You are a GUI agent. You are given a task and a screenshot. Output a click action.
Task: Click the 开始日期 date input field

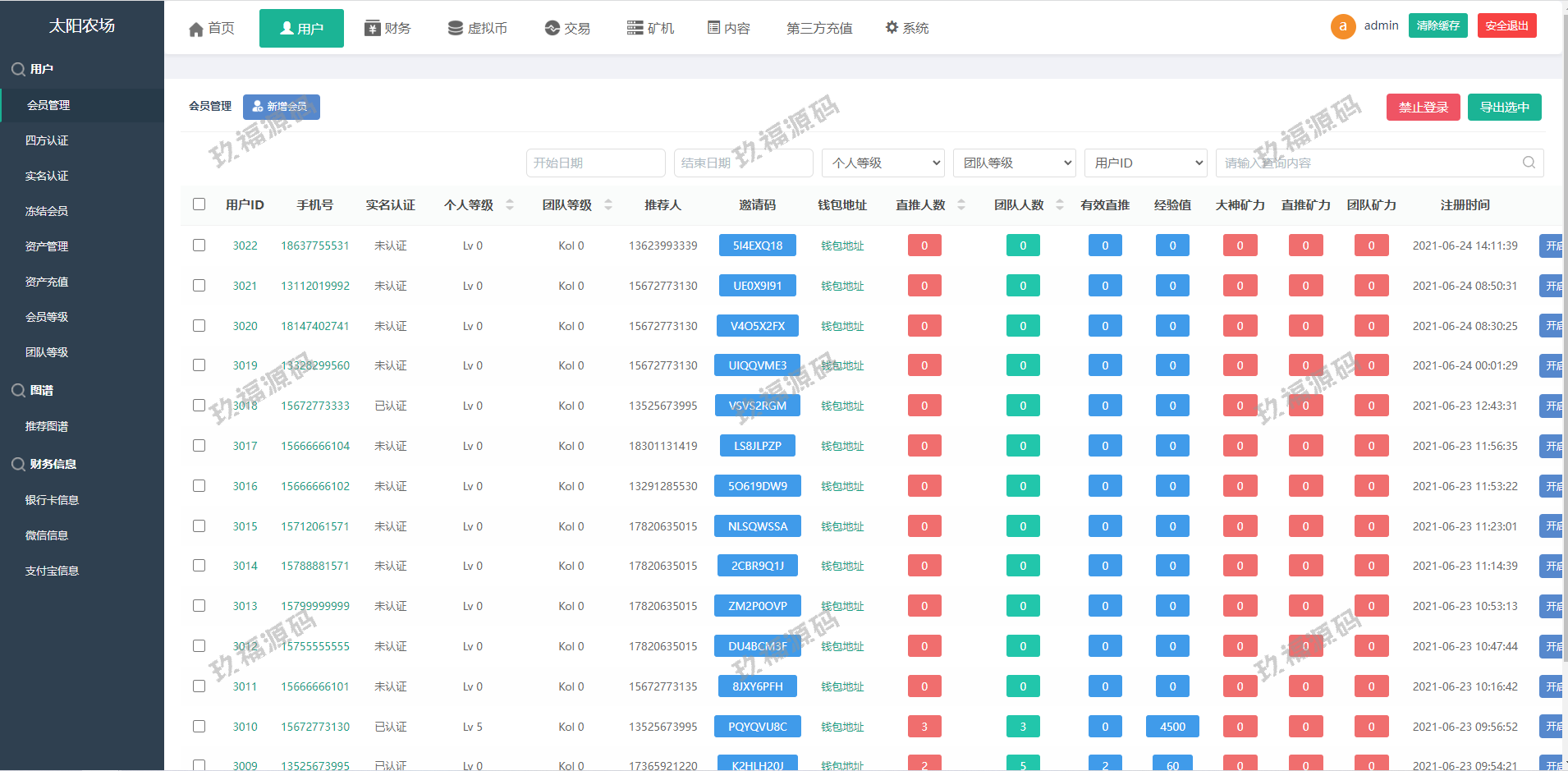[x=595, y=163]
